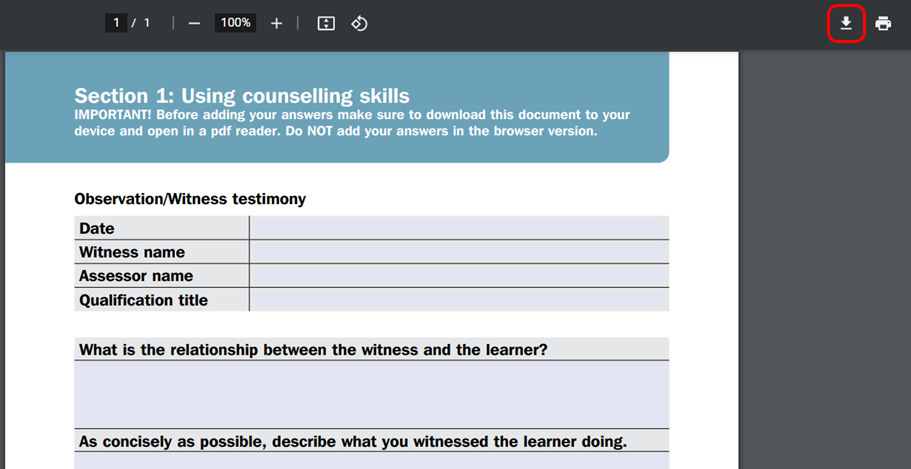Rotate the document counterclockwise
This screenshot has width=911, height=469.
point(360,23)
